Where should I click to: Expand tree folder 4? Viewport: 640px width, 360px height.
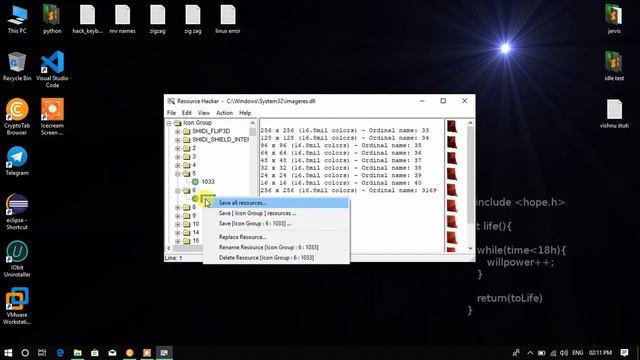coord(178,165)
